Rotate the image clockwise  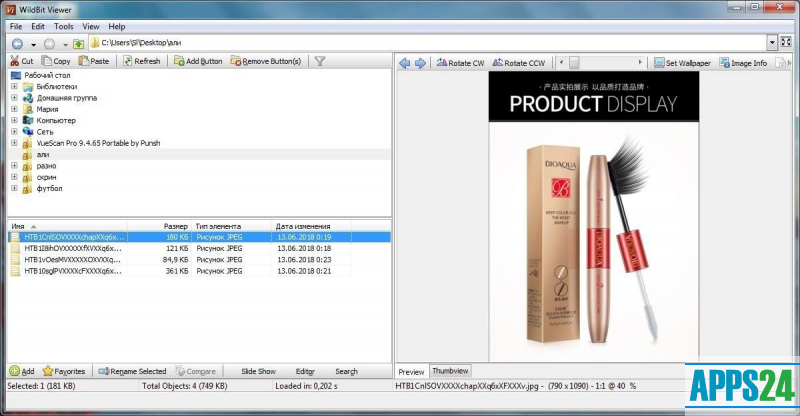pos(460,63)
